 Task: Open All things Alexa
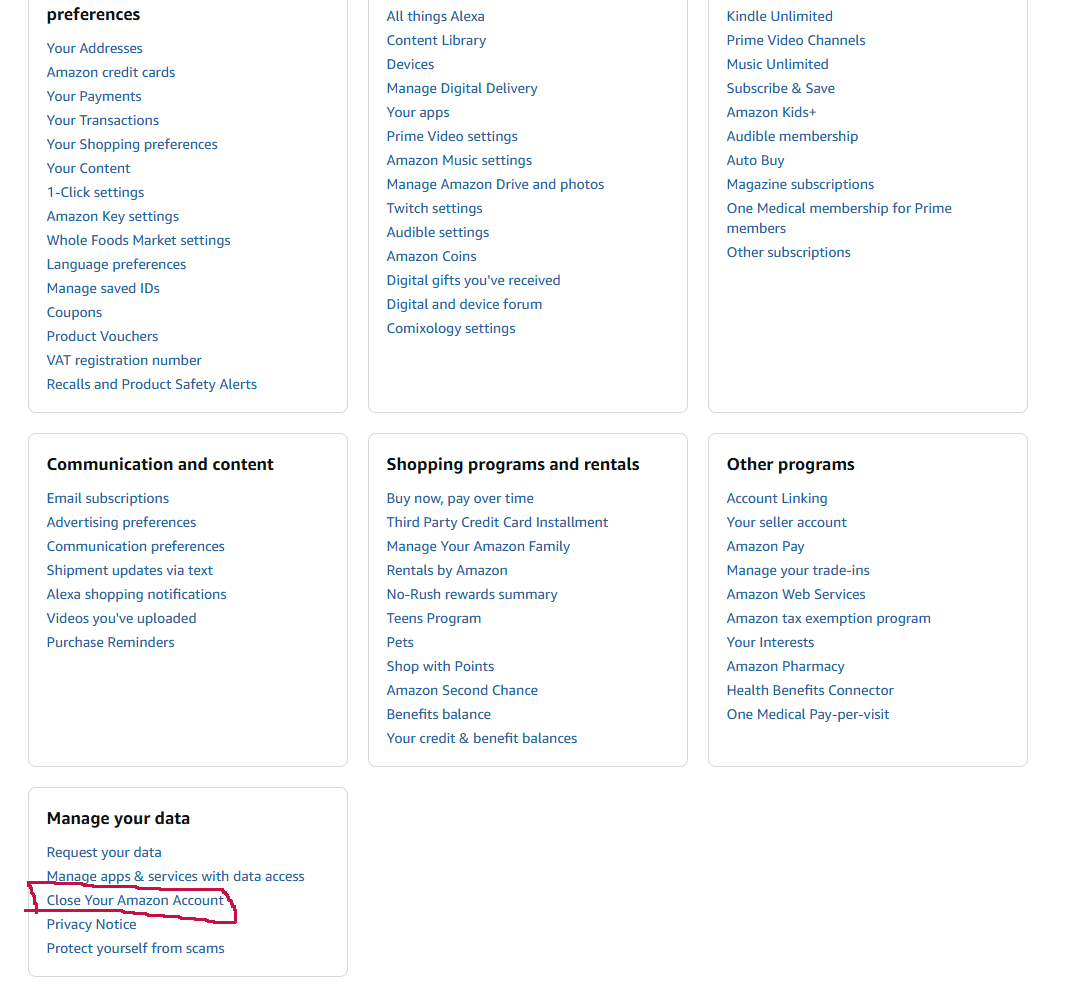tap(436, 17)
